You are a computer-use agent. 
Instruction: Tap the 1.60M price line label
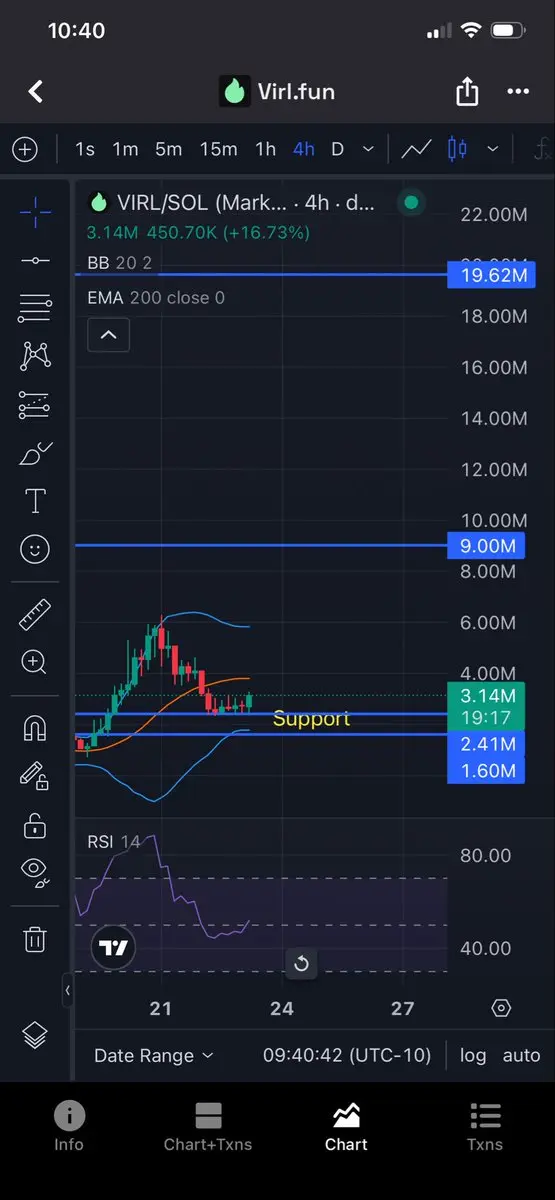click(x=487, y=770)
